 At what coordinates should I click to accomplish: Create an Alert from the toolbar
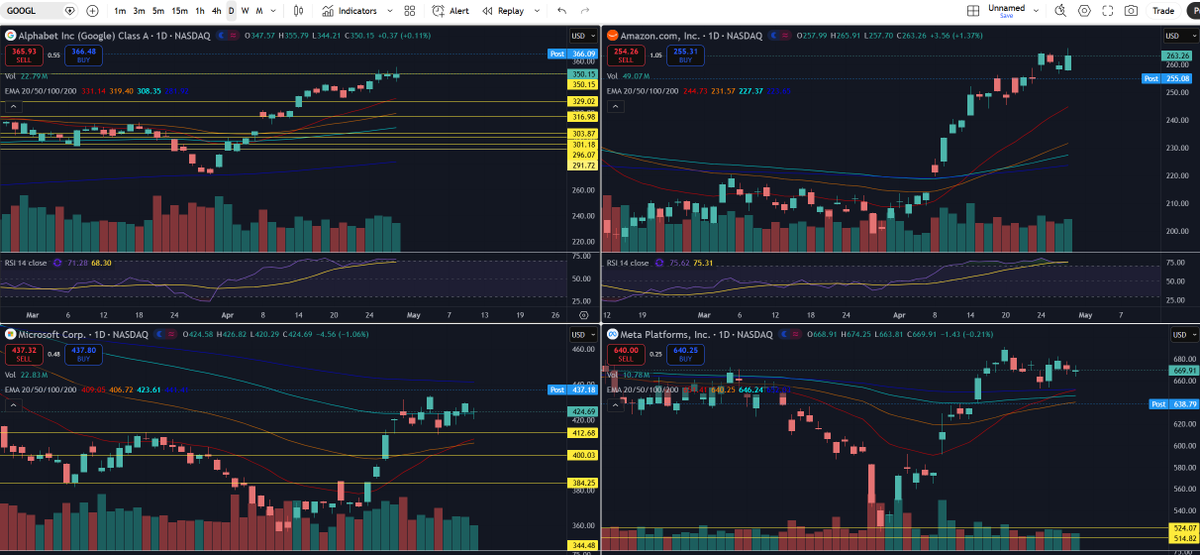tap(451, 10)
